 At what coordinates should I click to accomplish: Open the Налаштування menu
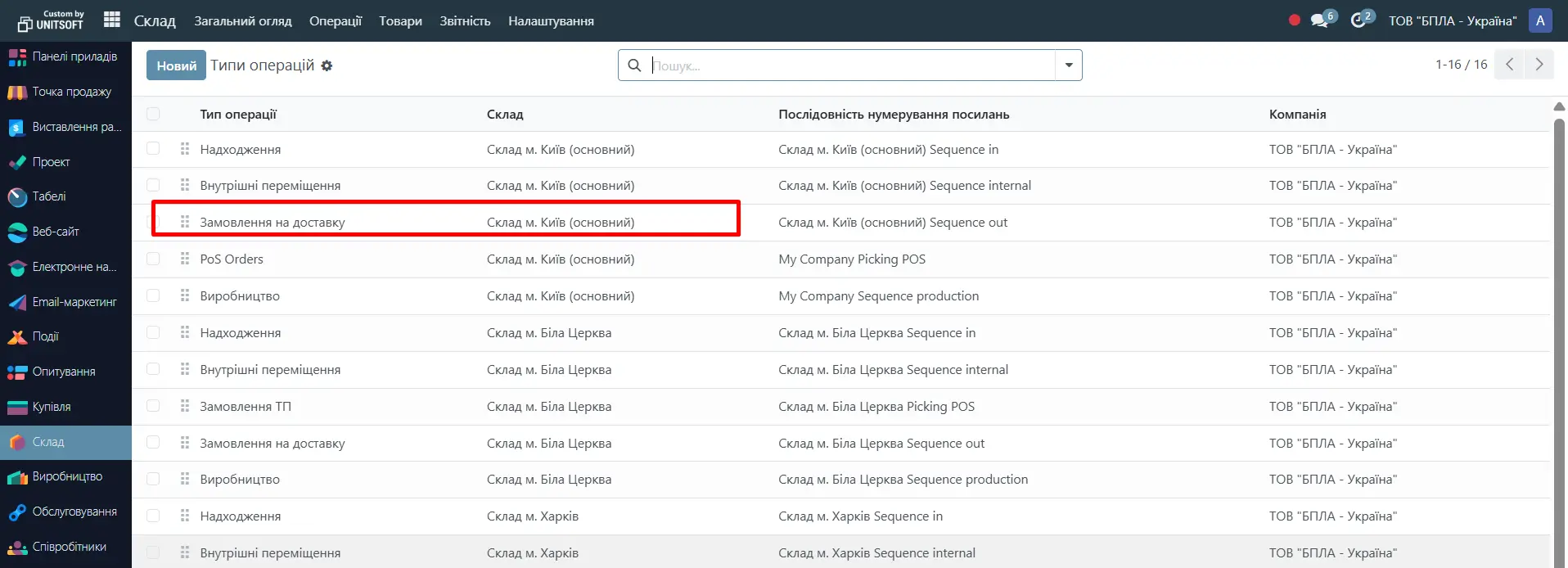tap(551, 21)
